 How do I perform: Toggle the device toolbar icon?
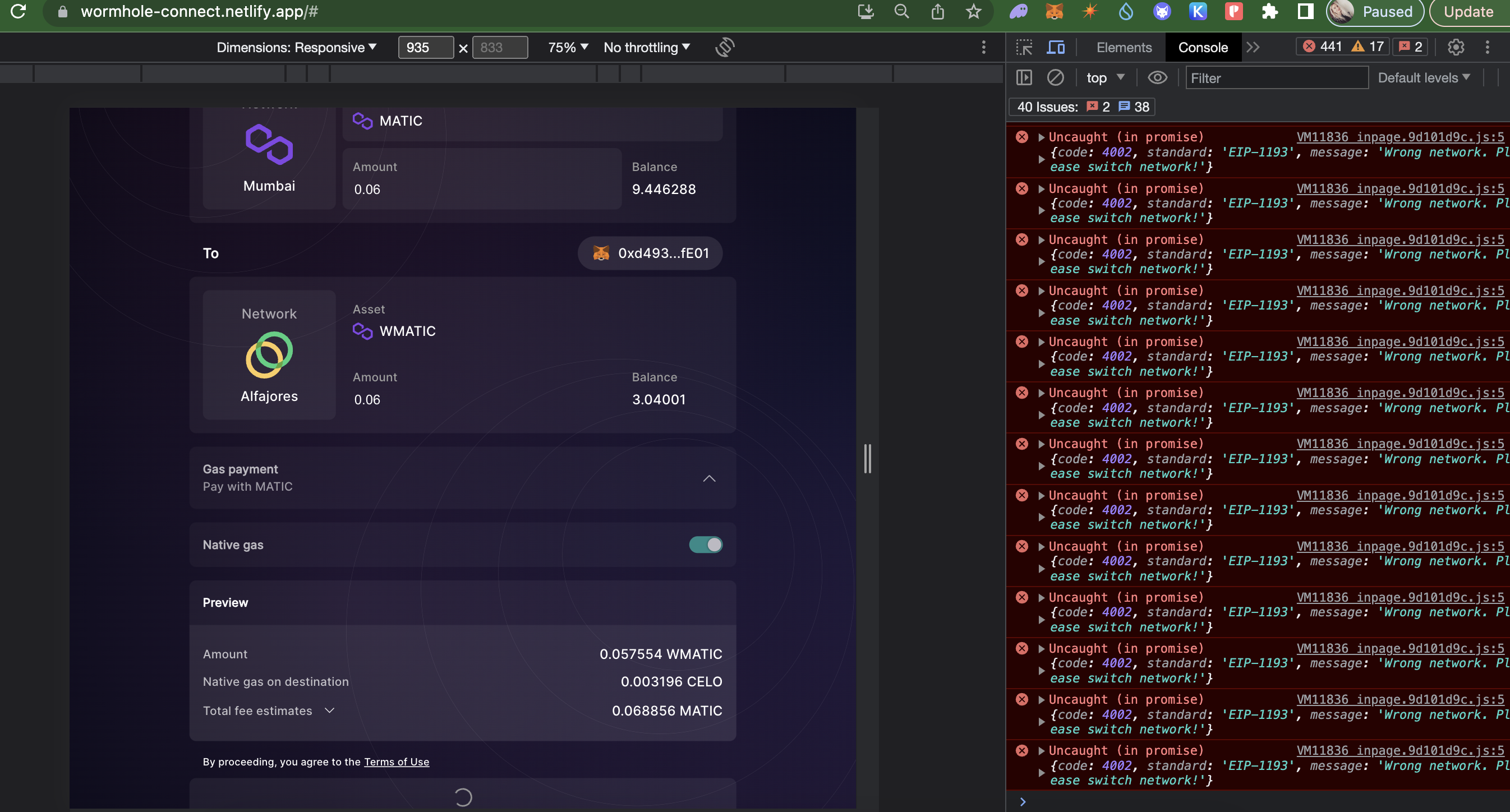[x=1056, y=48]
